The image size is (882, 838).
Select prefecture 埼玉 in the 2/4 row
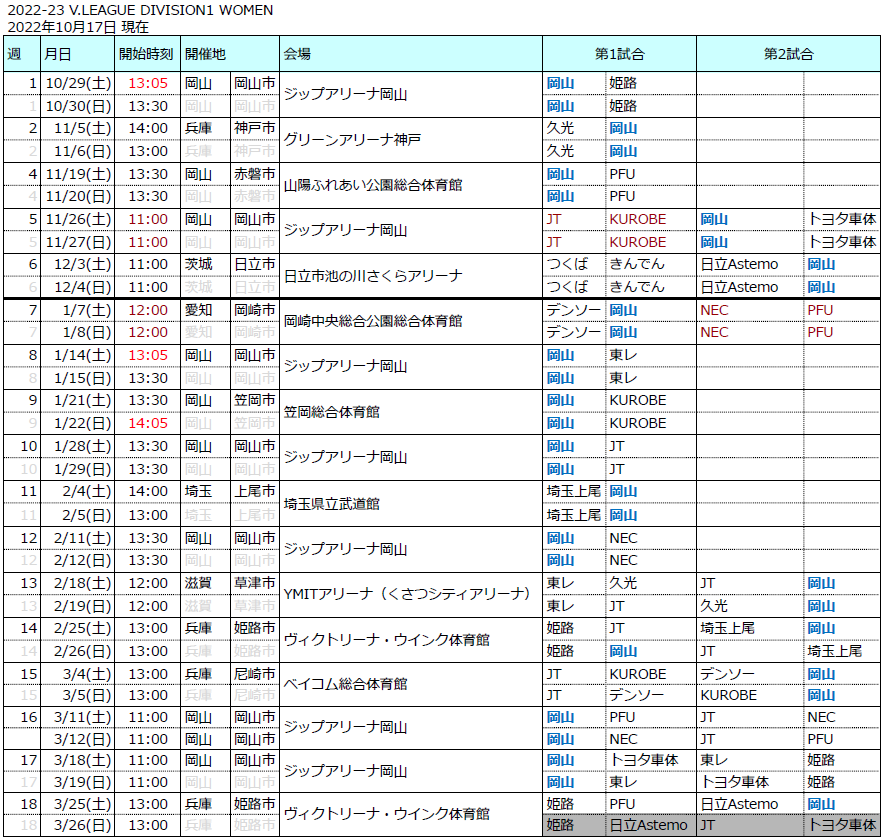coord(199,492)
